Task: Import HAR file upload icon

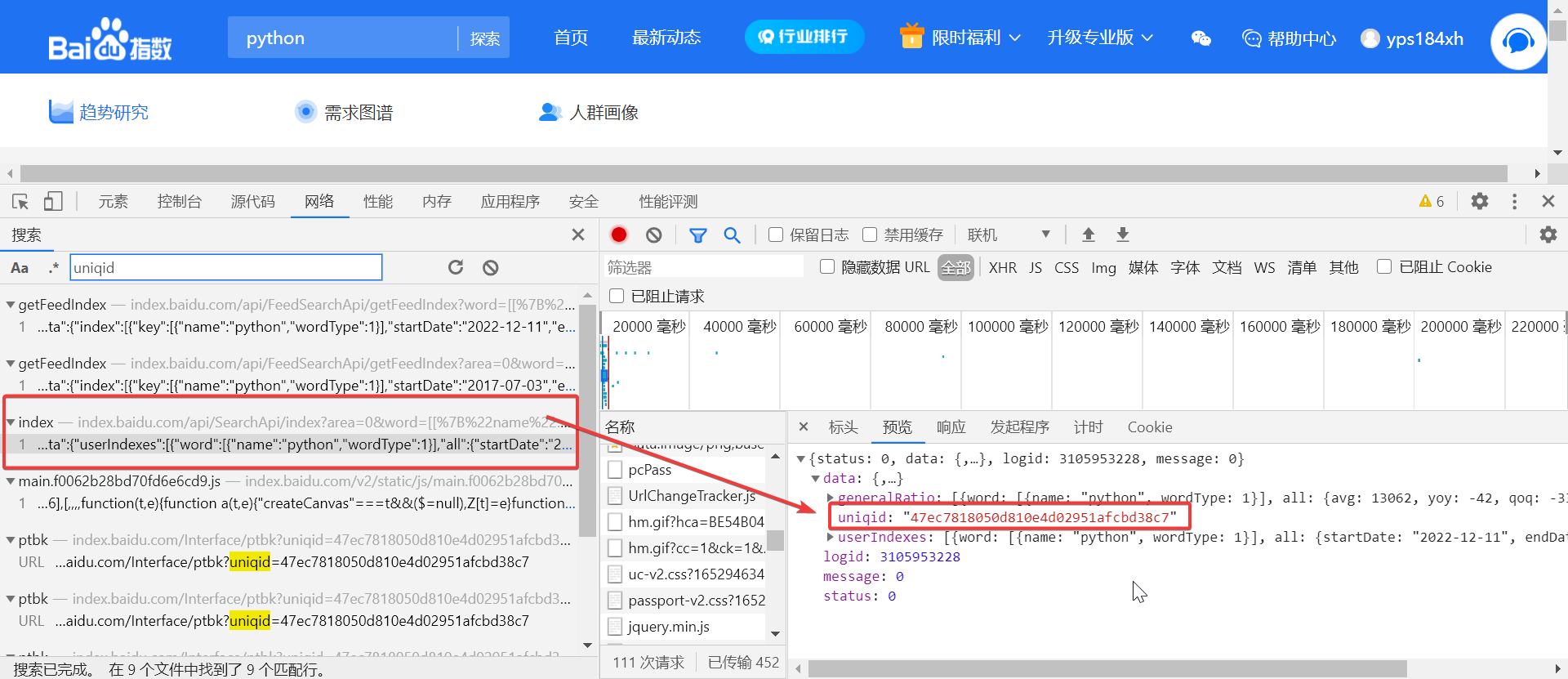Action: click(1088, 235)
